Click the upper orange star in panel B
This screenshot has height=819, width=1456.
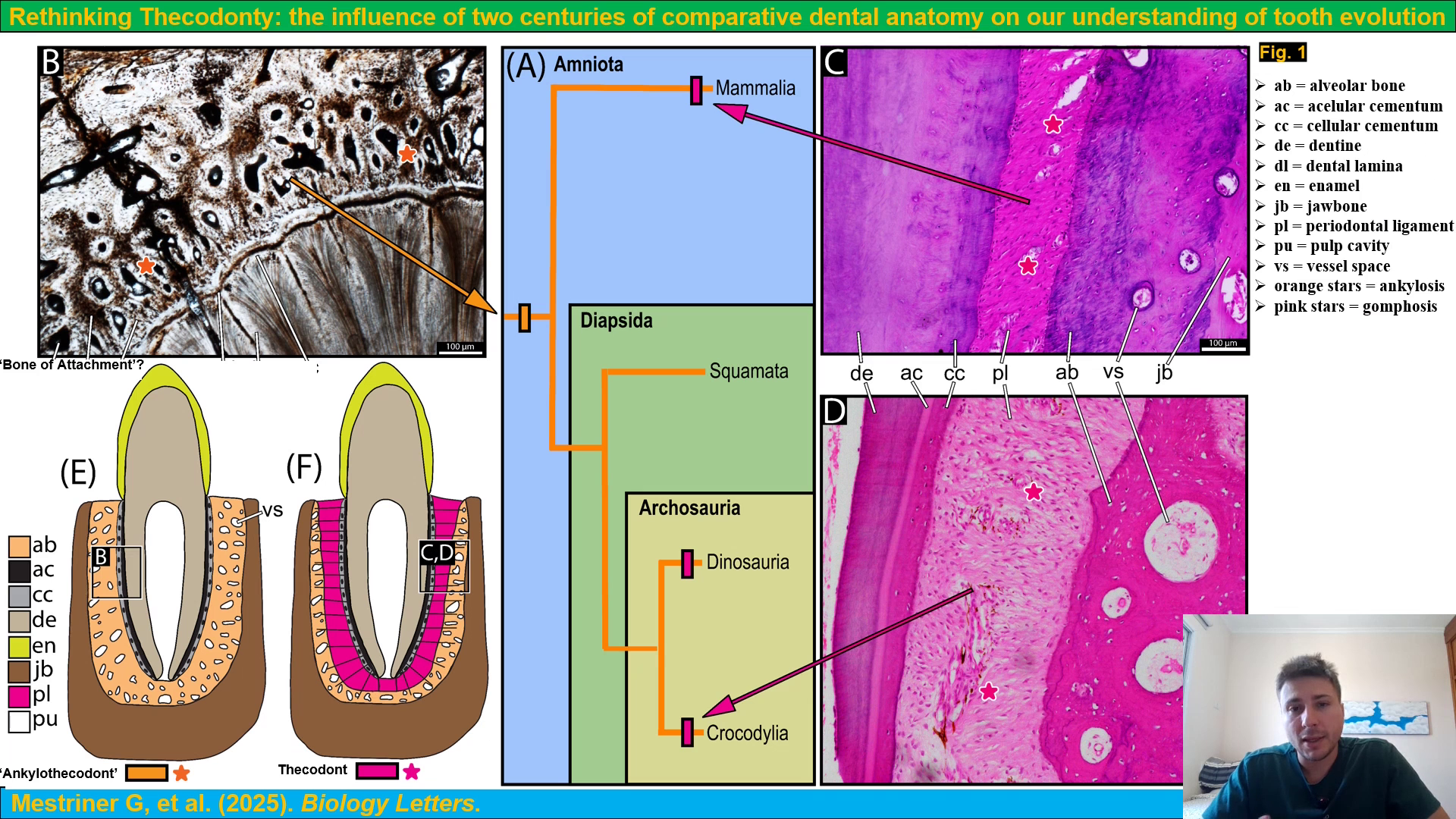(x=407, y=154)
